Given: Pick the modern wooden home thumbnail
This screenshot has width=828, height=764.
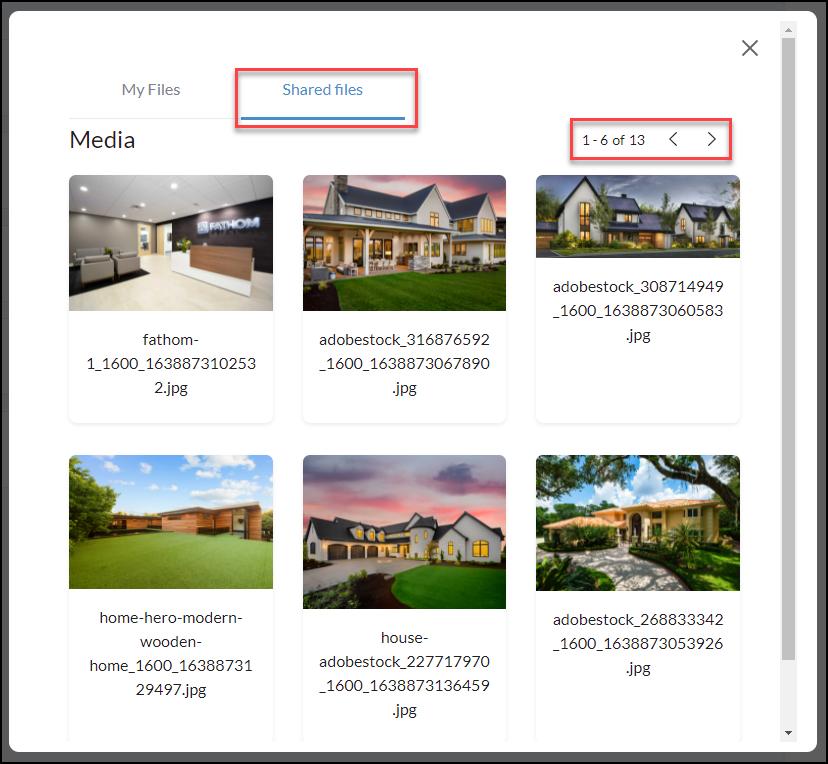Looking at the screenshot, I should (171, 522).
